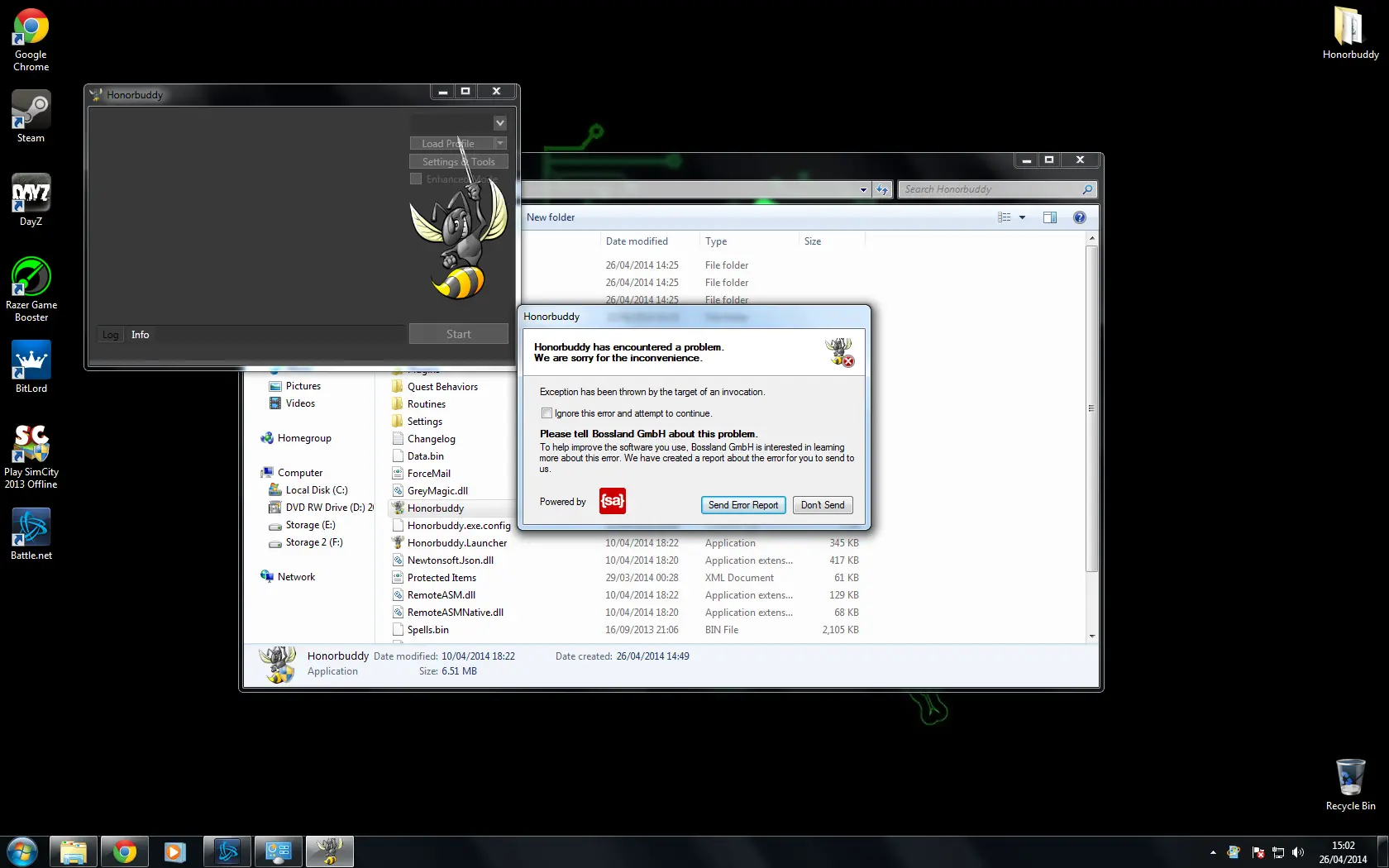Sort by the Type column header

tap(749, 241)
